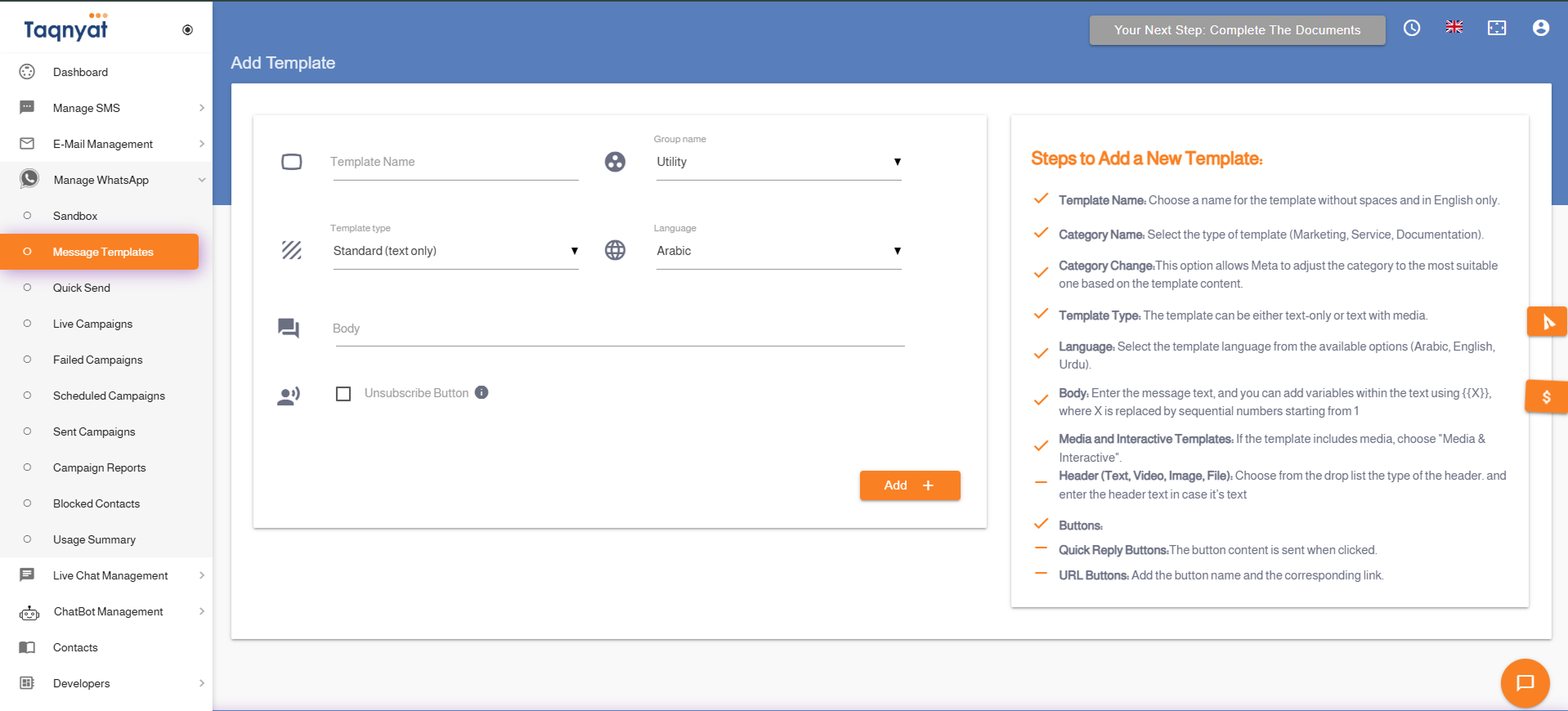Open the clock history icon in header
The height and width of the screenshot is (711, 1568).
1412,28
